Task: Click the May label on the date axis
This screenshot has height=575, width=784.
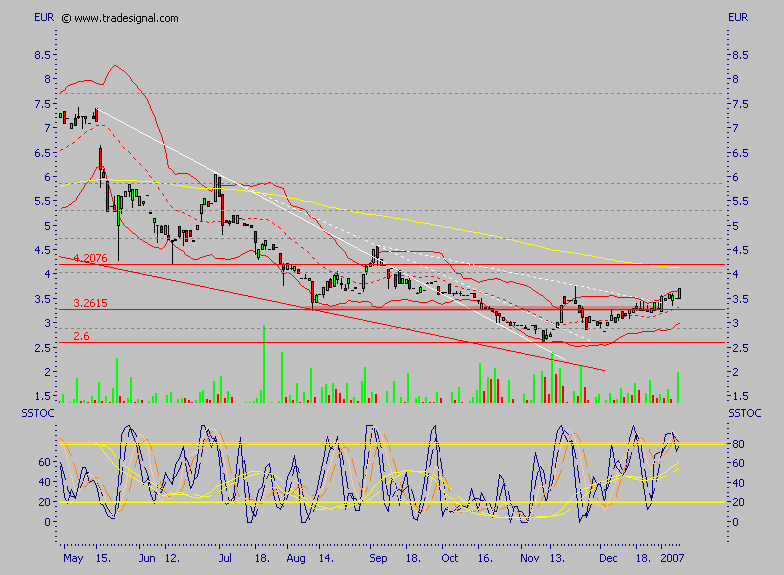Action: (73, 558)
